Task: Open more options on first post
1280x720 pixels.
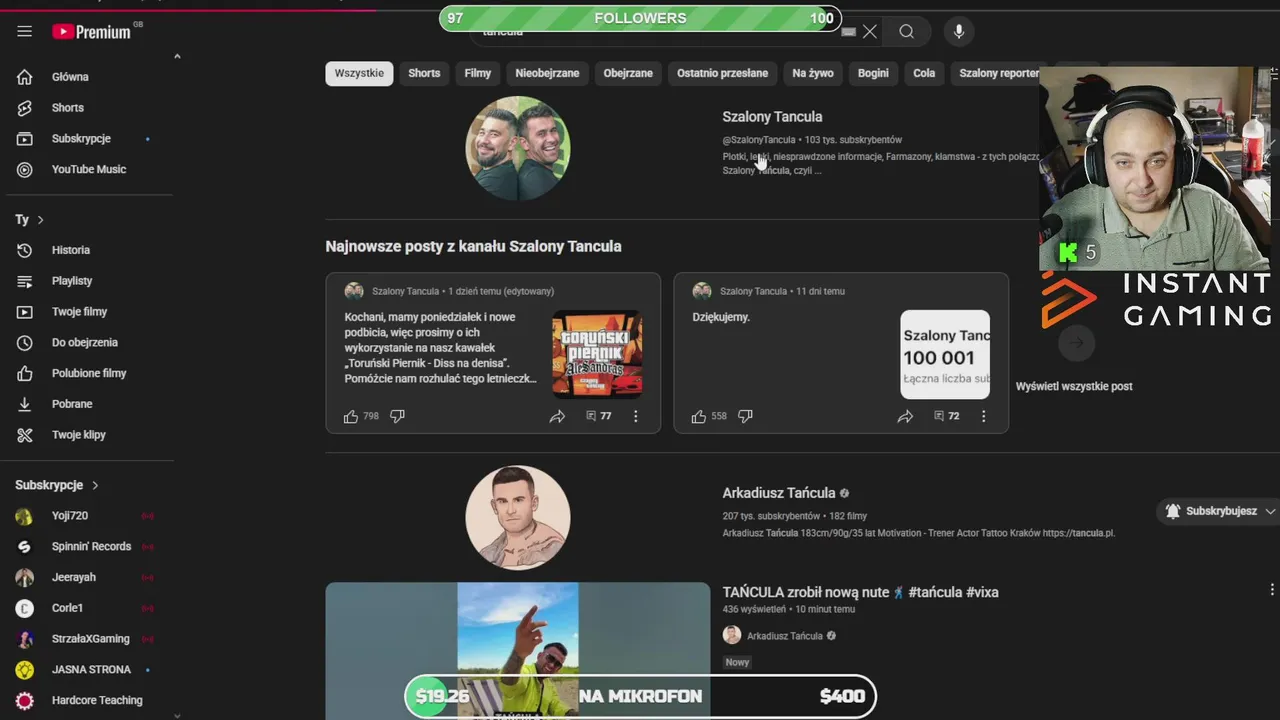Action: click(x=635, y=416)
